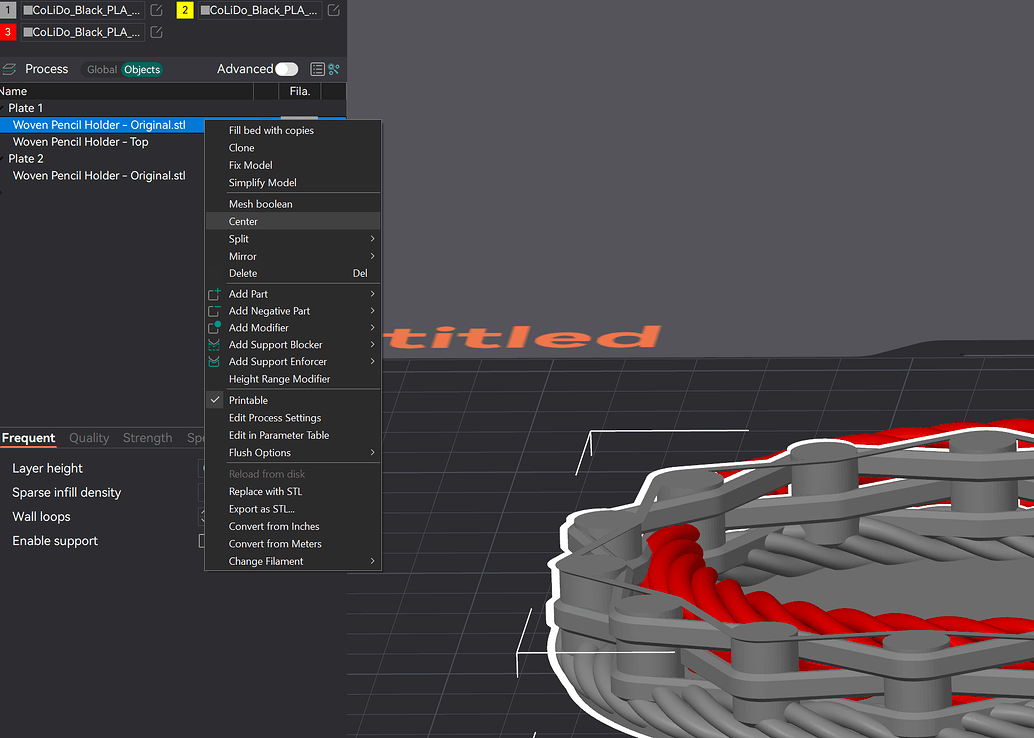Open Mesh boolean
This screenshot has width=1034, height=738.
coord(293,204)
